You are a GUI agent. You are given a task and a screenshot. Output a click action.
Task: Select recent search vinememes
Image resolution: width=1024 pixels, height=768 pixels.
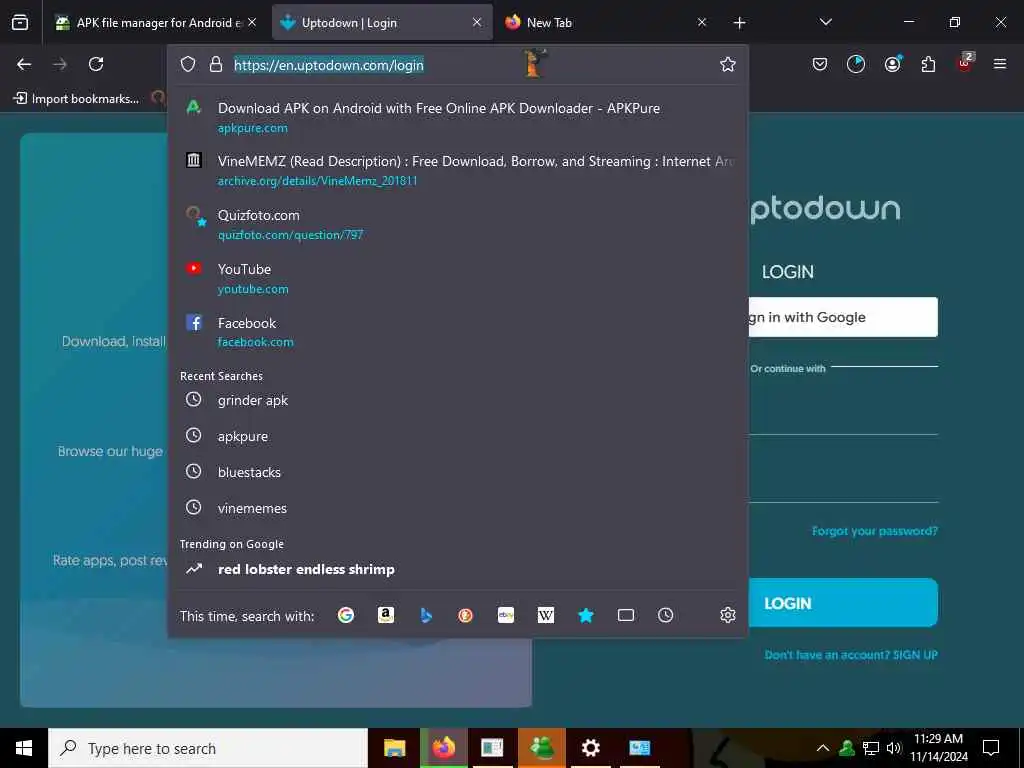click(x=458, y=508)
